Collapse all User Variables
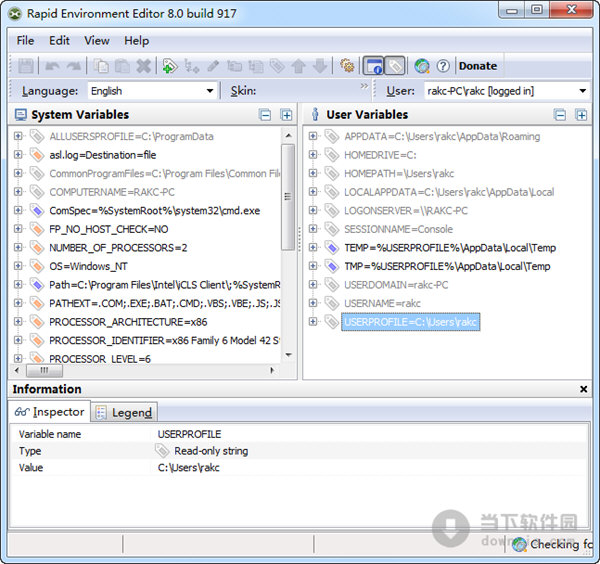600x564 pixels. [x=560, y=115]
